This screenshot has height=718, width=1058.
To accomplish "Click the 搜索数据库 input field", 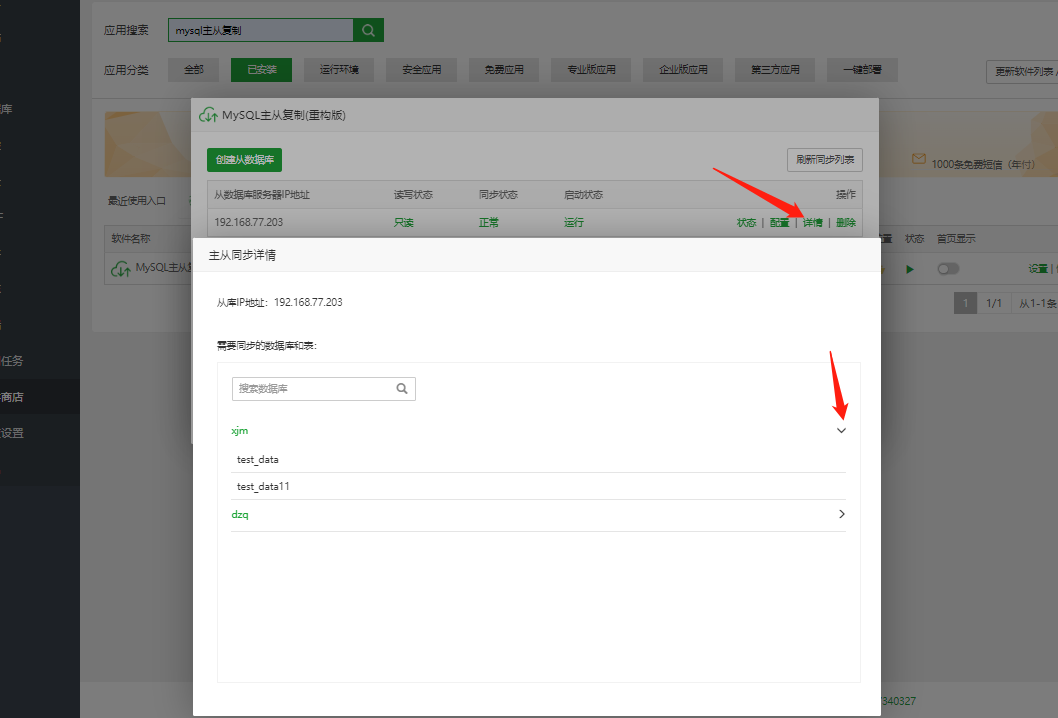I will click(324, 389).
